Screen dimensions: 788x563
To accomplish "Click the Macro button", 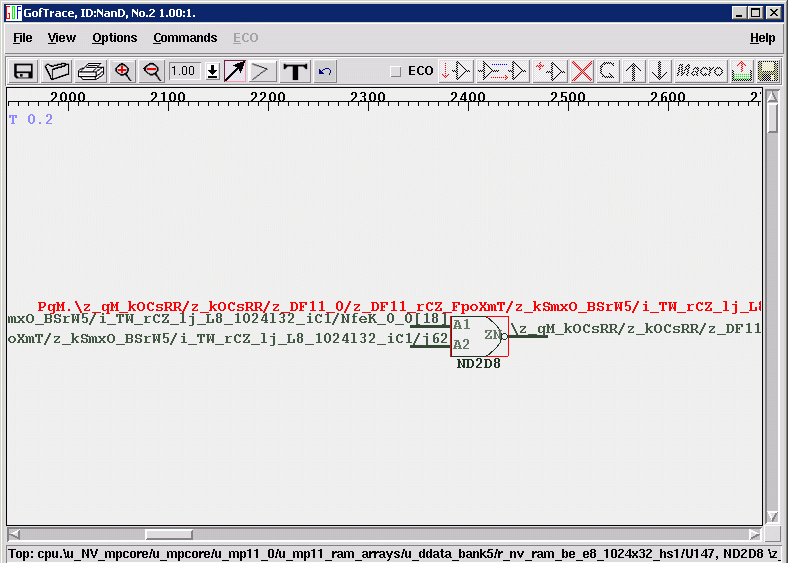I will pyautogui.click(x=700, y=71).
